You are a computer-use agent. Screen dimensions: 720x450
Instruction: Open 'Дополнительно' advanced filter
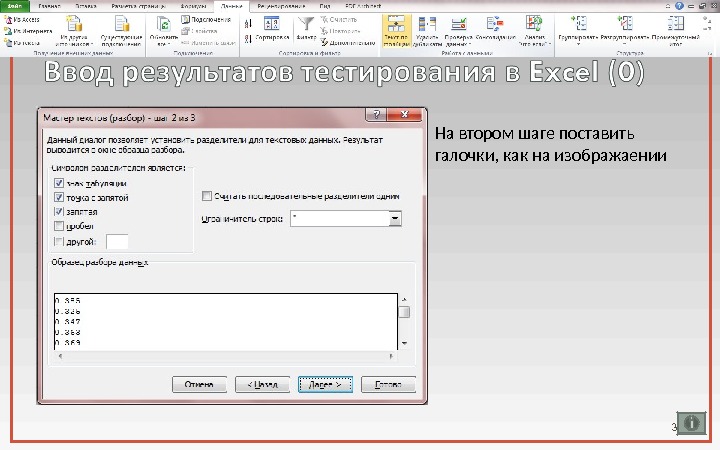coord(348,43)
